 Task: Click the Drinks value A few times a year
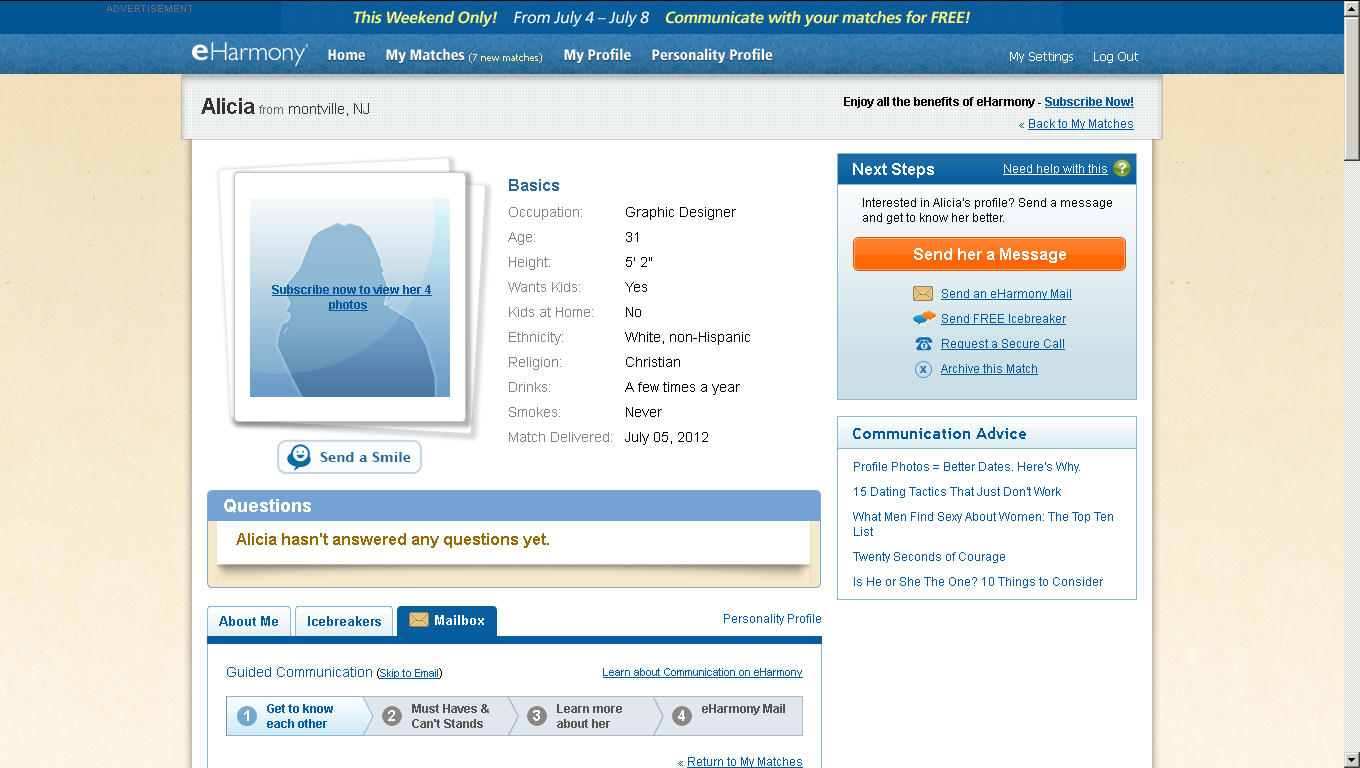coord(683,387)
